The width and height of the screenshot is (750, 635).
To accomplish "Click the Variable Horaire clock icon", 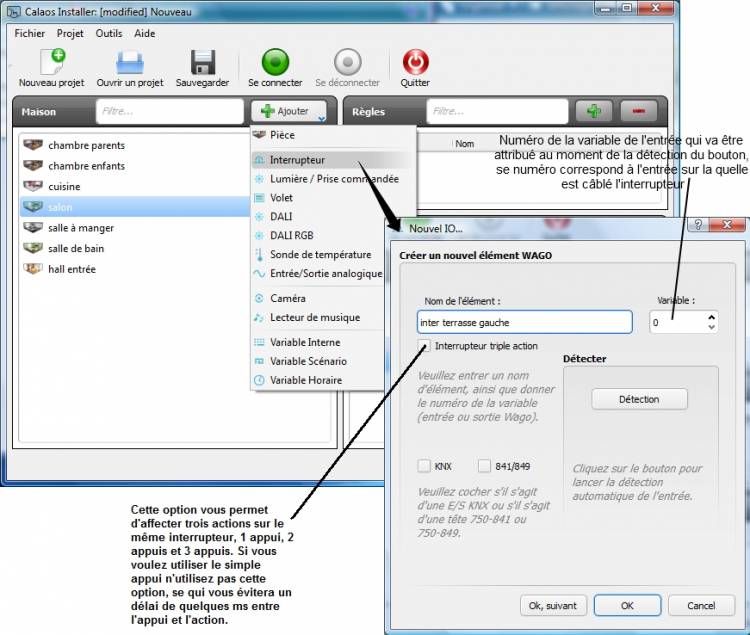I will click(x=259, y=380).
